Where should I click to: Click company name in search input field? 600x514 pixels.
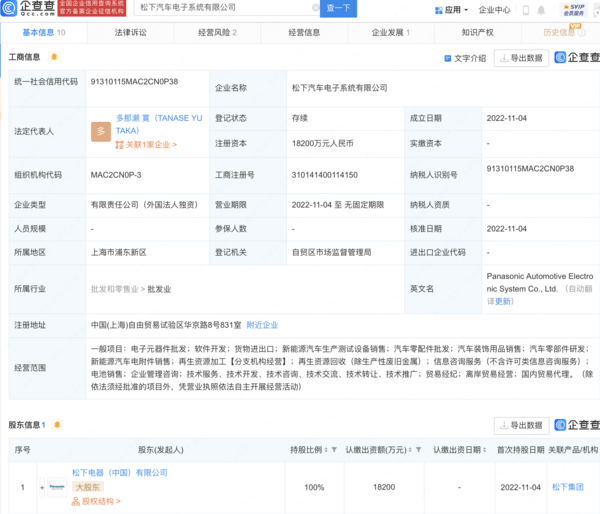[x=188, y=8]
